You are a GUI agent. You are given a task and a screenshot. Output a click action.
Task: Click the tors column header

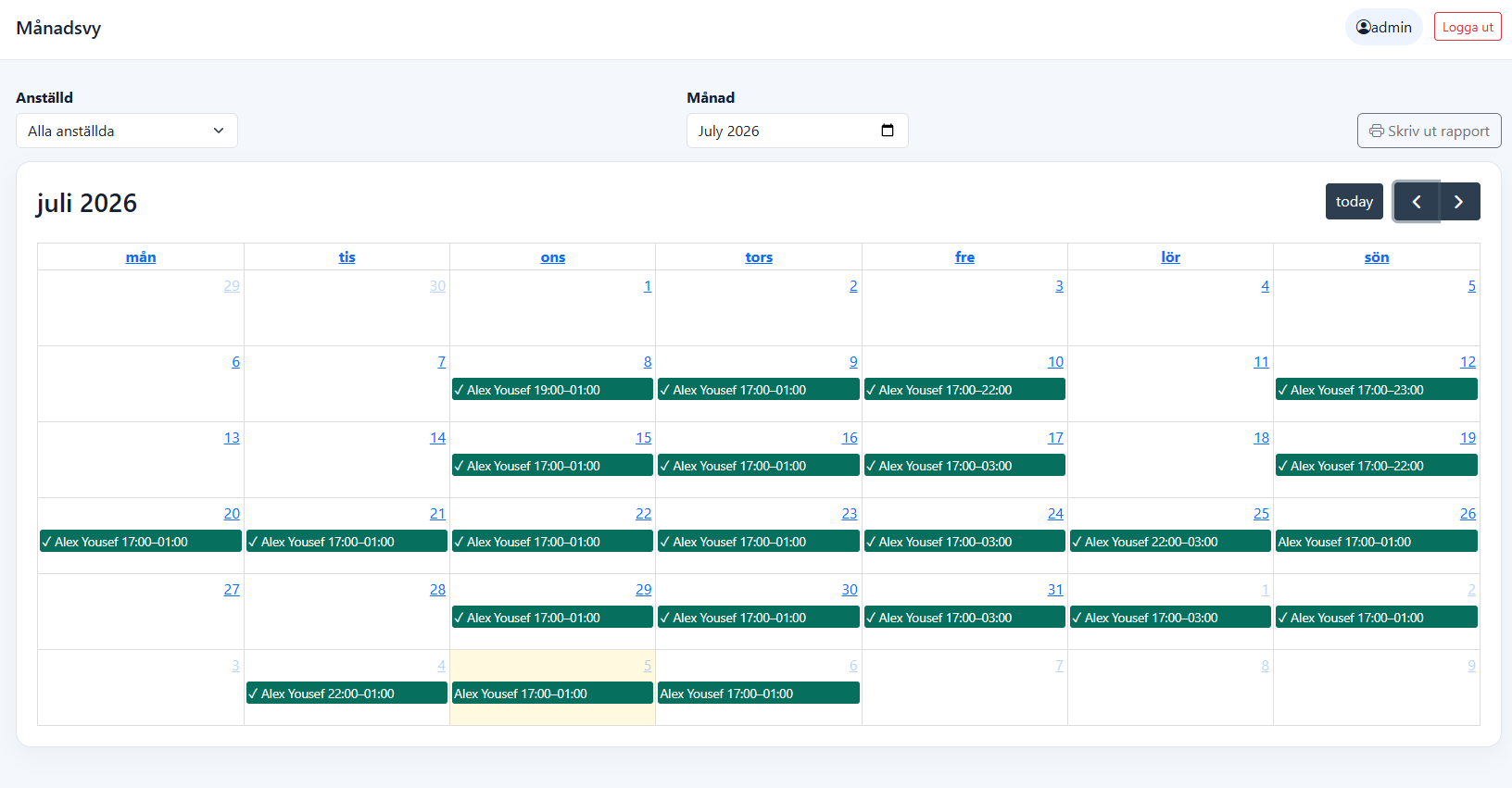coord(759,257)
